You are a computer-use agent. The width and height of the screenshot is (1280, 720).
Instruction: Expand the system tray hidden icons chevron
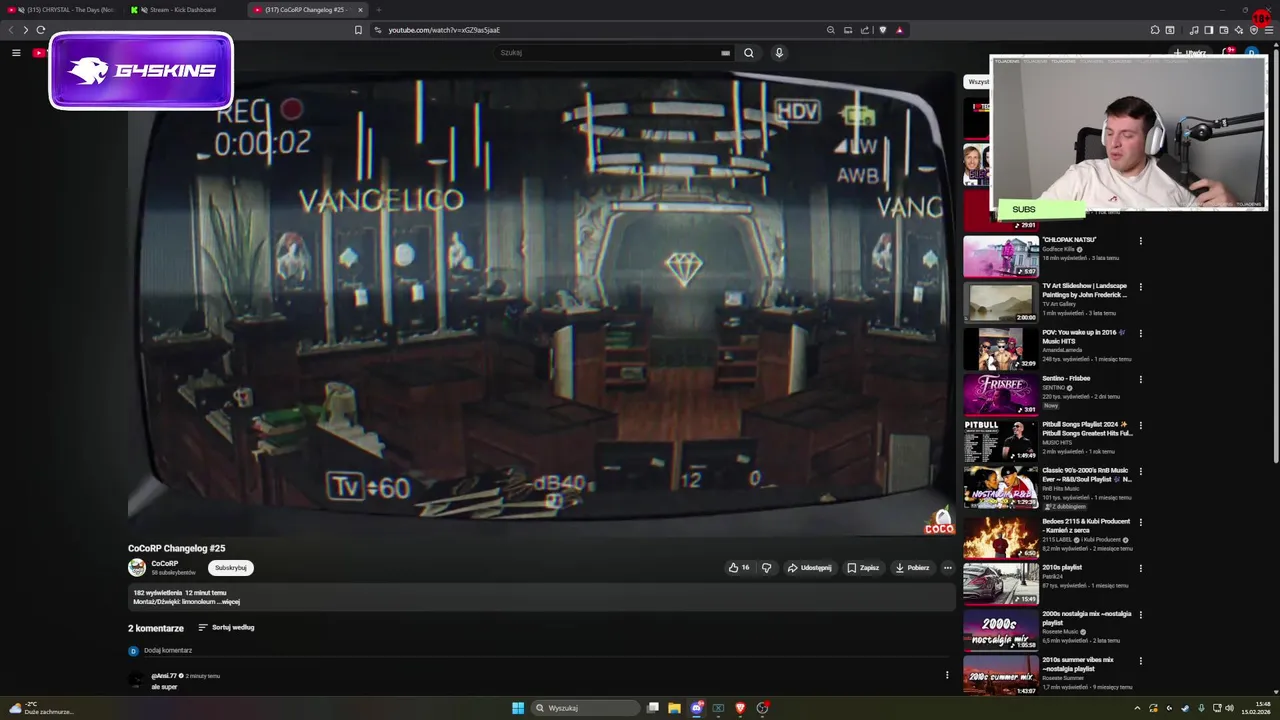1137,708
